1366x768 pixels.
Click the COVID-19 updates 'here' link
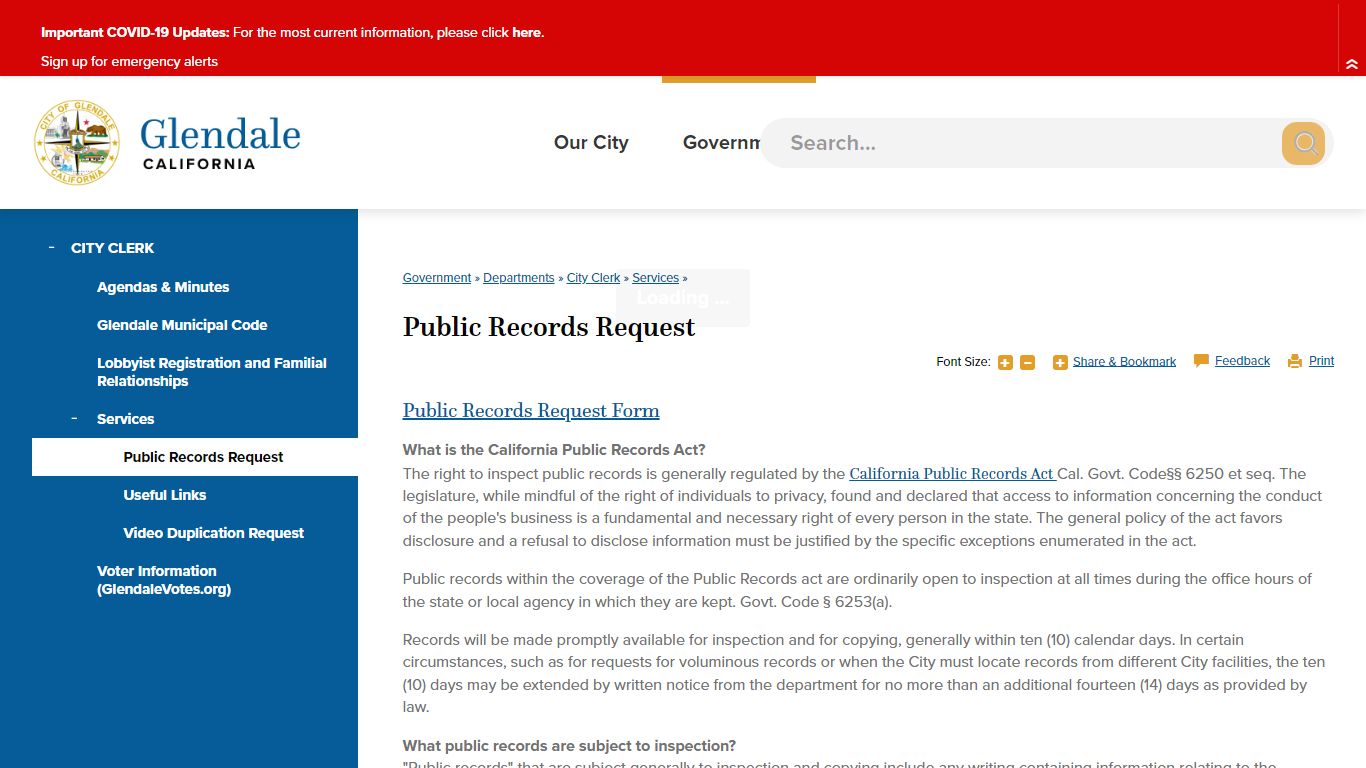tap(526, 32)
